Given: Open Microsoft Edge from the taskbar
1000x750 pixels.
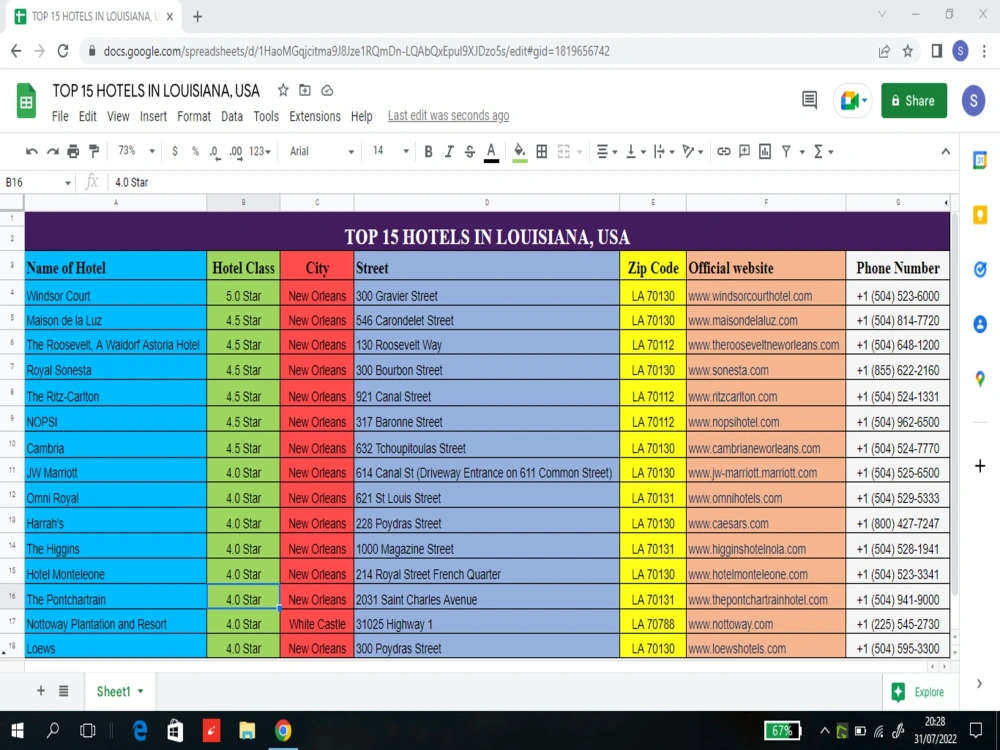Looking at the screenshot, I should pos(140,730).
